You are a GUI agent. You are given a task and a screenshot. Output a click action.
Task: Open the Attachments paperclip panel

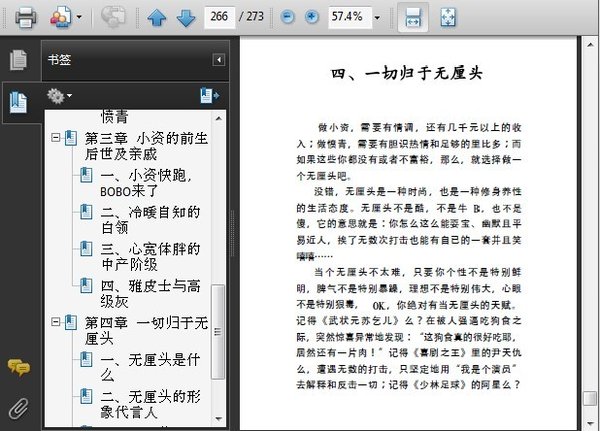pyautogui.click(x=18, y=408)
